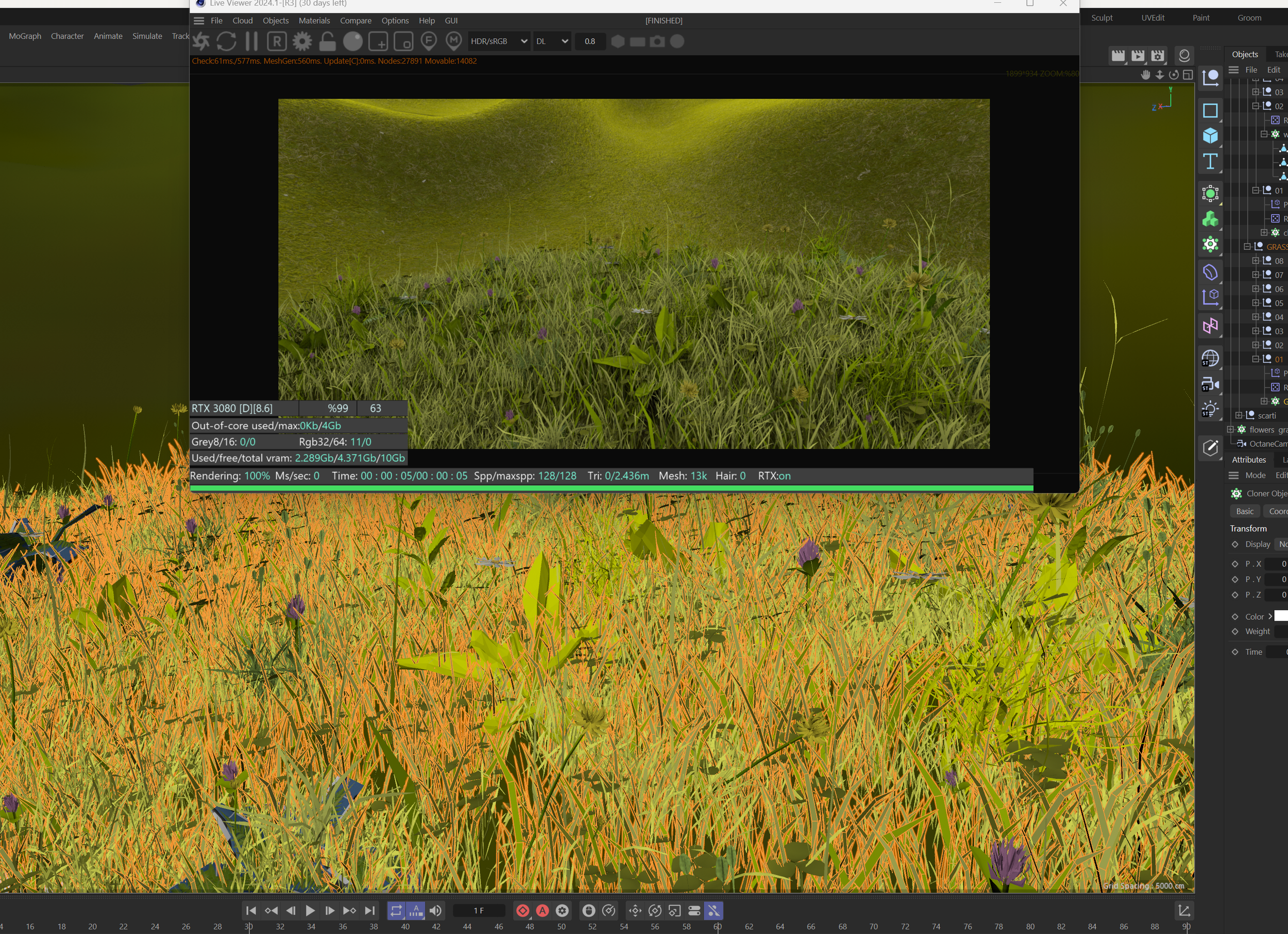Click the red Record Active Objects button
Viewport: 1288px width, 934px height.
coord(522,911)
